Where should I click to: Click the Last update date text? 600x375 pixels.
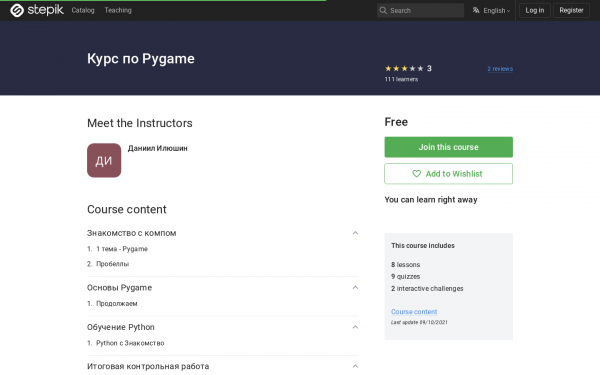pyautogui.click(x=419, y=322)
